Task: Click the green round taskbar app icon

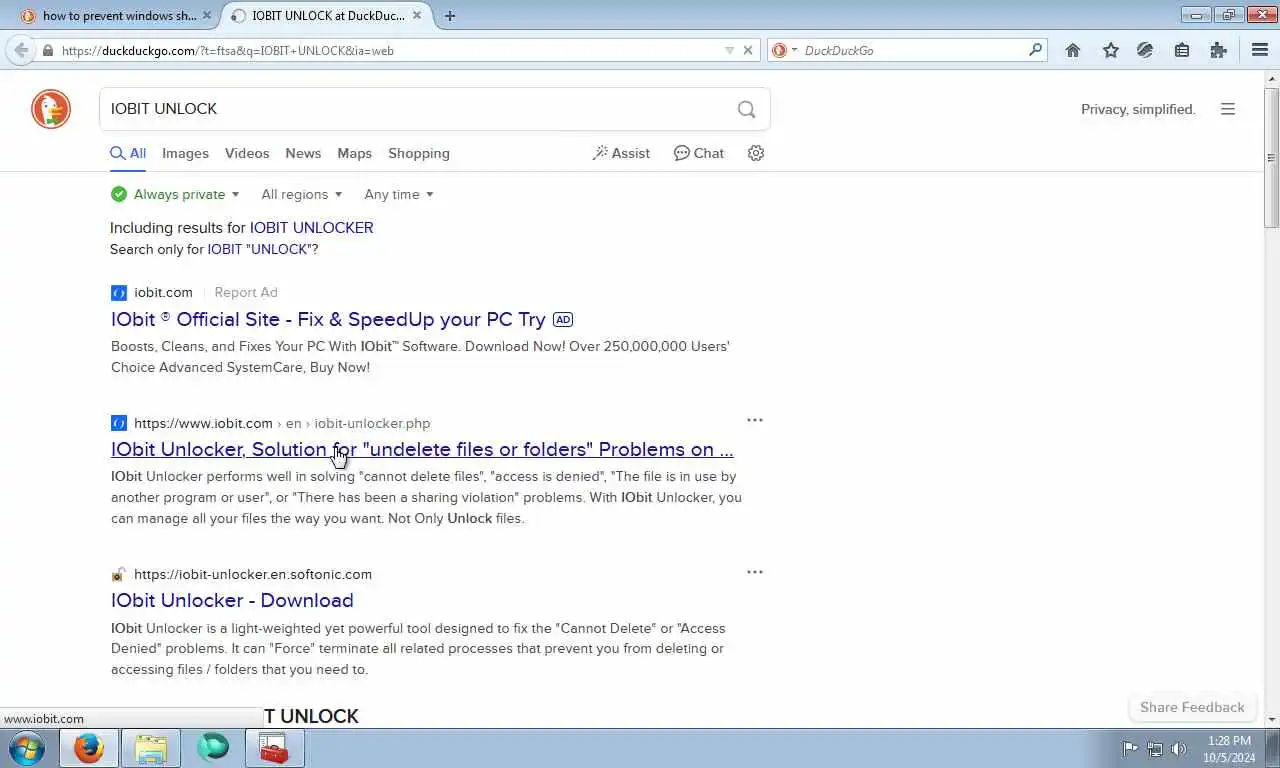Action: [x=213, y=748]
